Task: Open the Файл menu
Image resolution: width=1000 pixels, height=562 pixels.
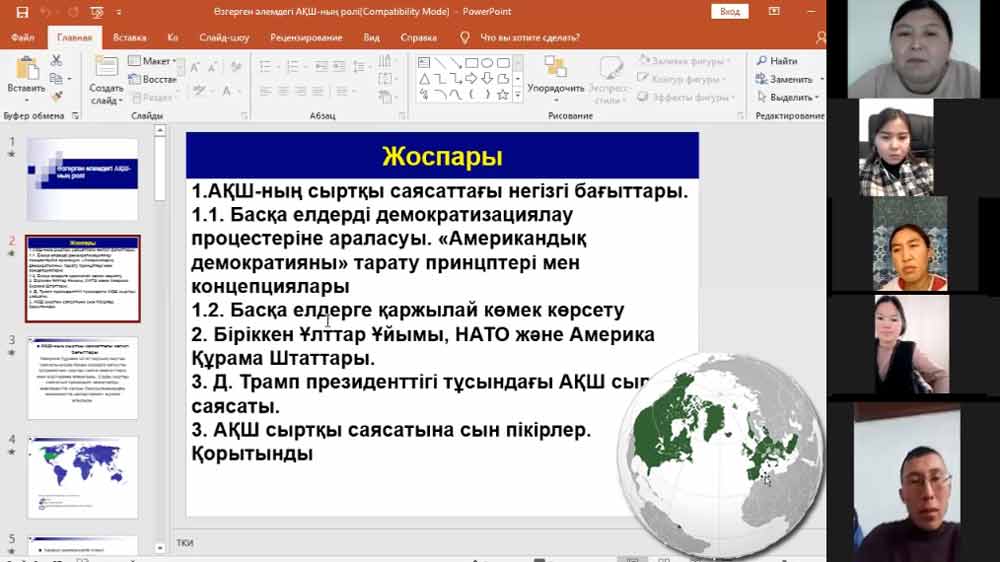Action: (22, 38)
